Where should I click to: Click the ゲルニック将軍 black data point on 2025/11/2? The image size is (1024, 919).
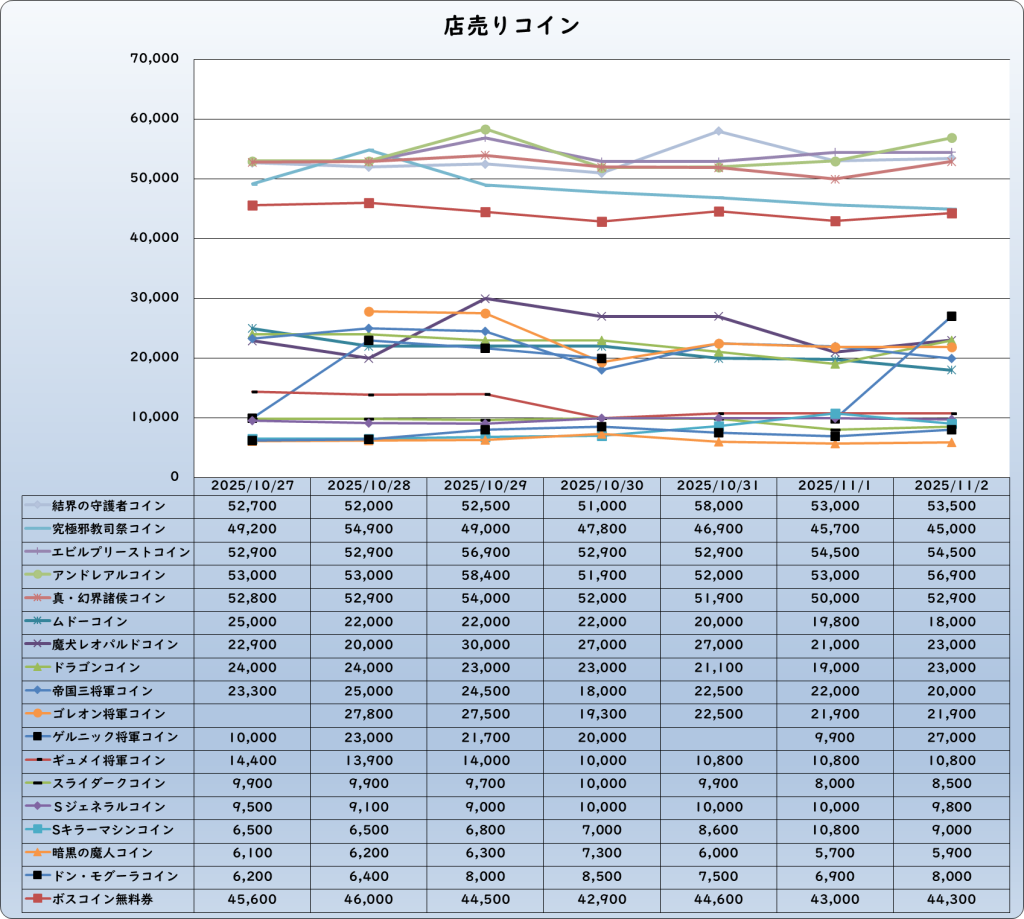pyautogui.click(x=952, y=316)
